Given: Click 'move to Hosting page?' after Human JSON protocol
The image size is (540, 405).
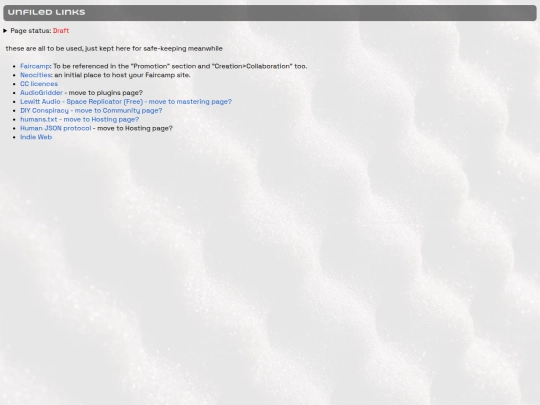Looking at the screenshot, I should (135, 128).
